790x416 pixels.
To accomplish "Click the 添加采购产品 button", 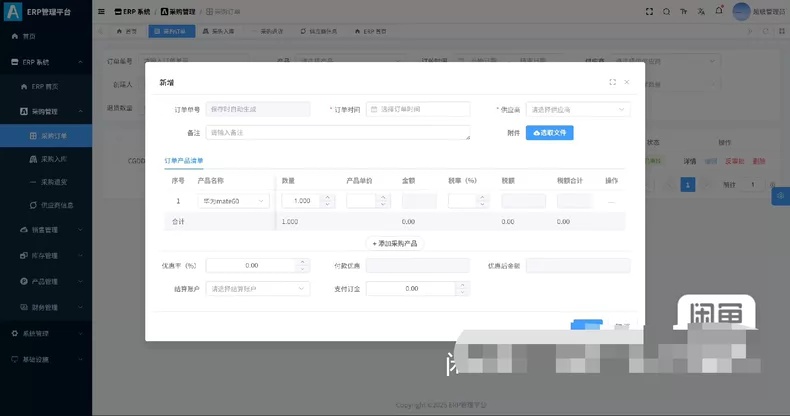I will (395, 243).
